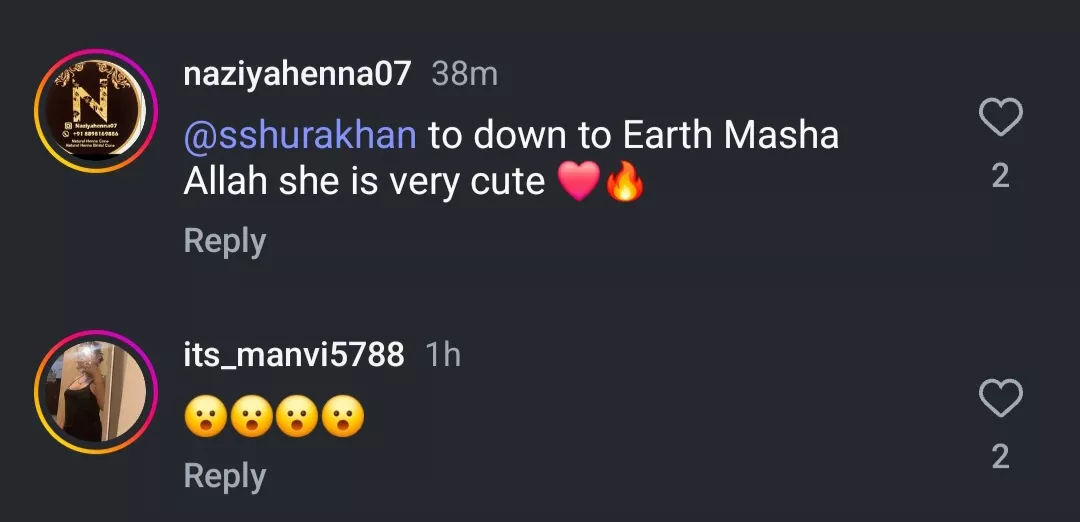Open the @sshurakhan mention

click(x=300, y=135)
